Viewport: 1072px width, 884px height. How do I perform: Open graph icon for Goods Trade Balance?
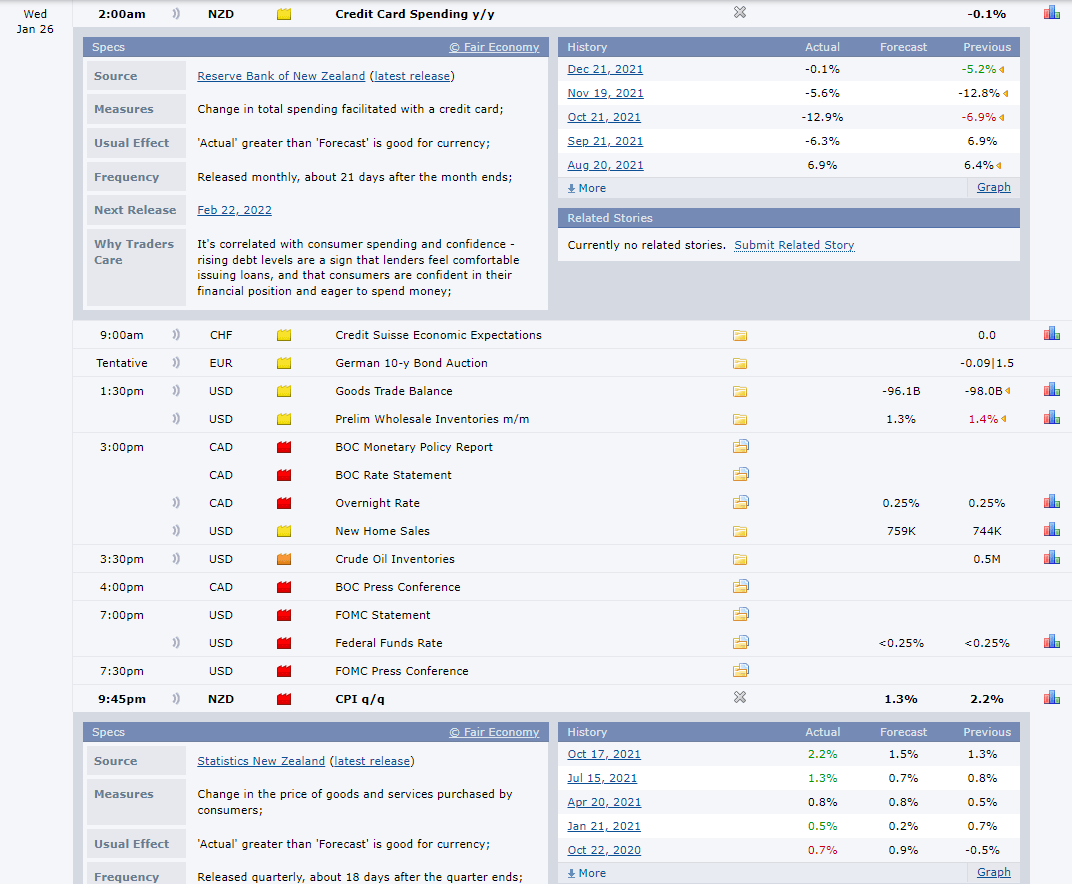click(1051, 390)
